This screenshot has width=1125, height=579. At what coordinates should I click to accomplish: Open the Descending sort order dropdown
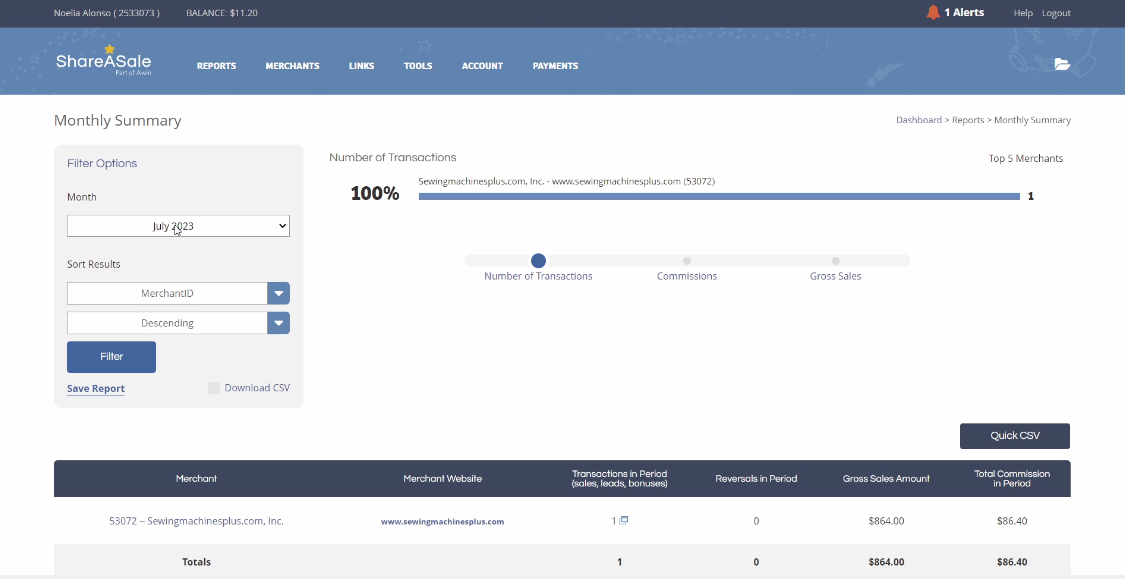tap(178, 323)
